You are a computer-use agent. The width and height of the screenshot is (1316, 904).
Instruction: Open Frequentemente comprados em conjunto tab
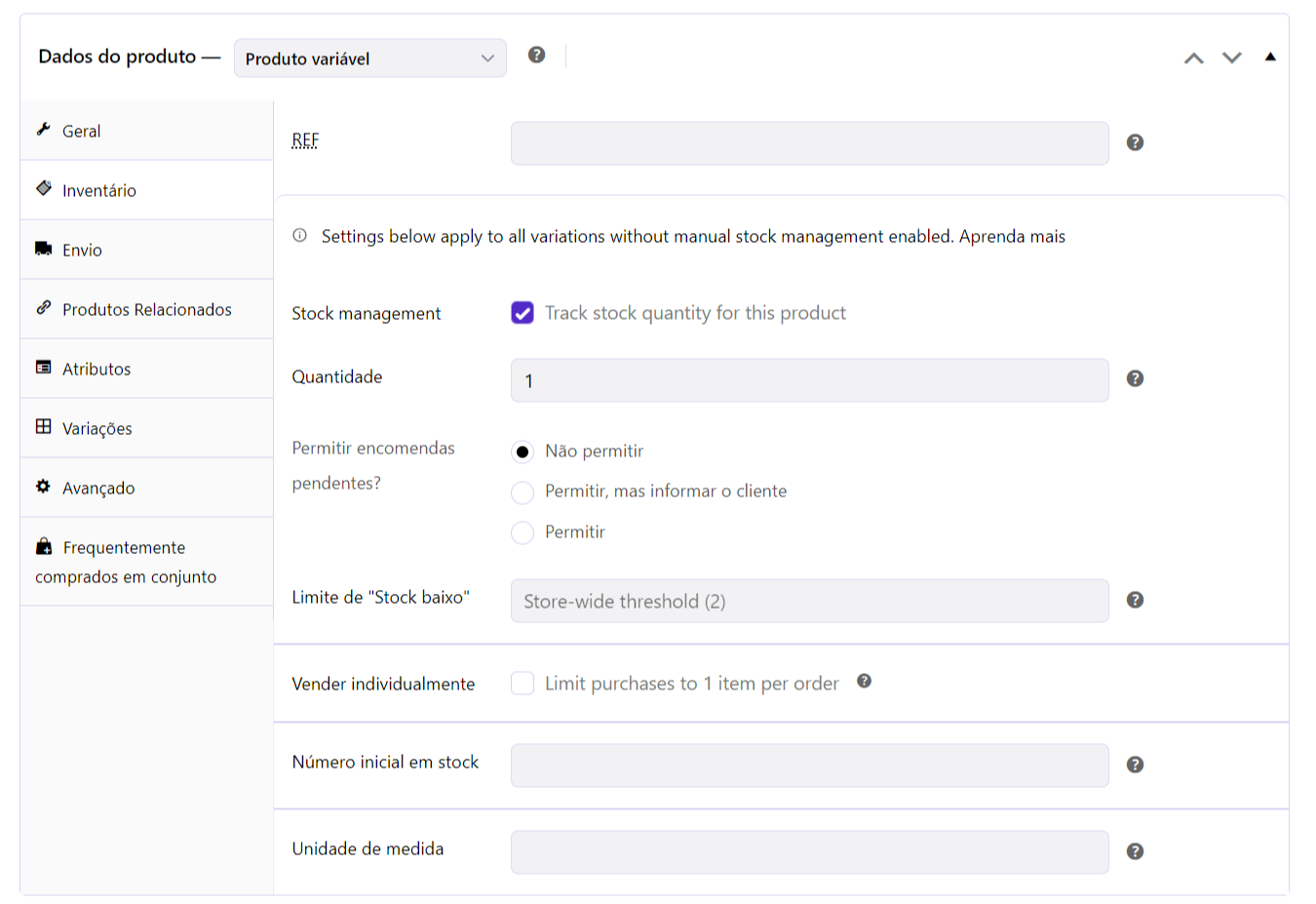pos(146,562)
